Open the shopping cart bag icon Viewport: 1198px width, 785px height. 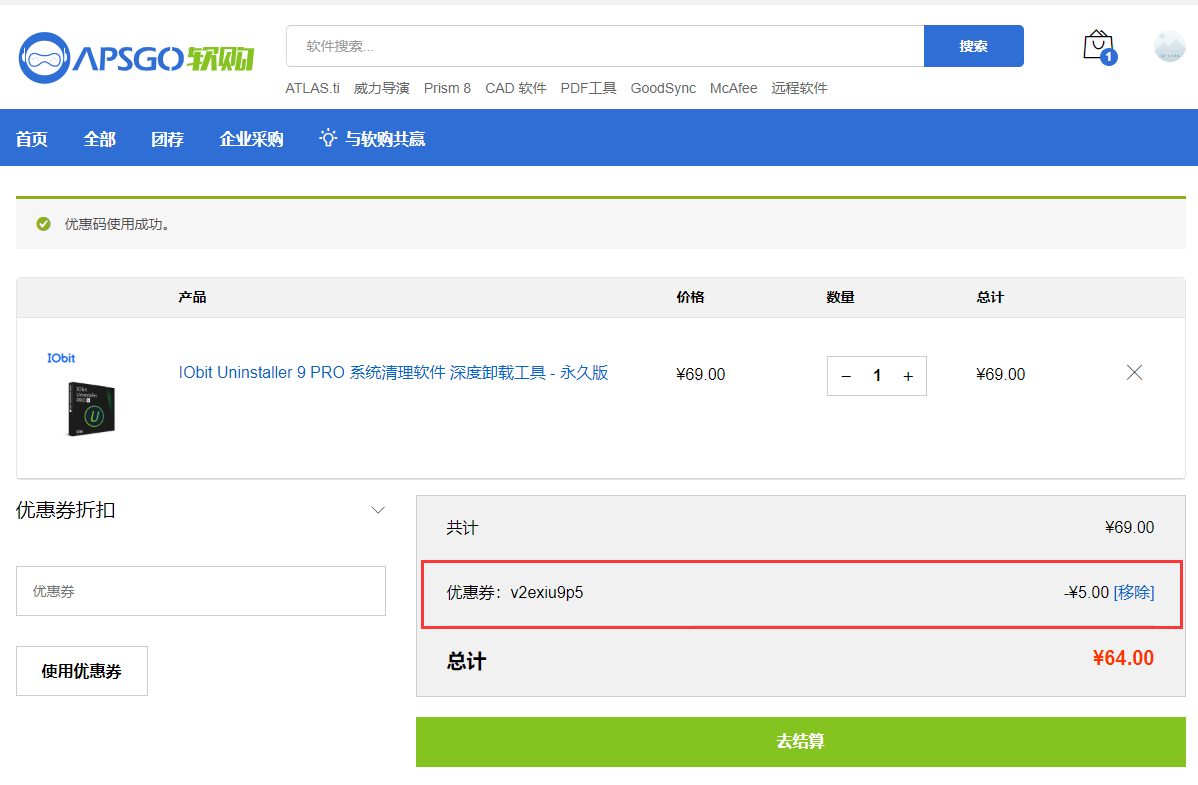pos(1097,46)
